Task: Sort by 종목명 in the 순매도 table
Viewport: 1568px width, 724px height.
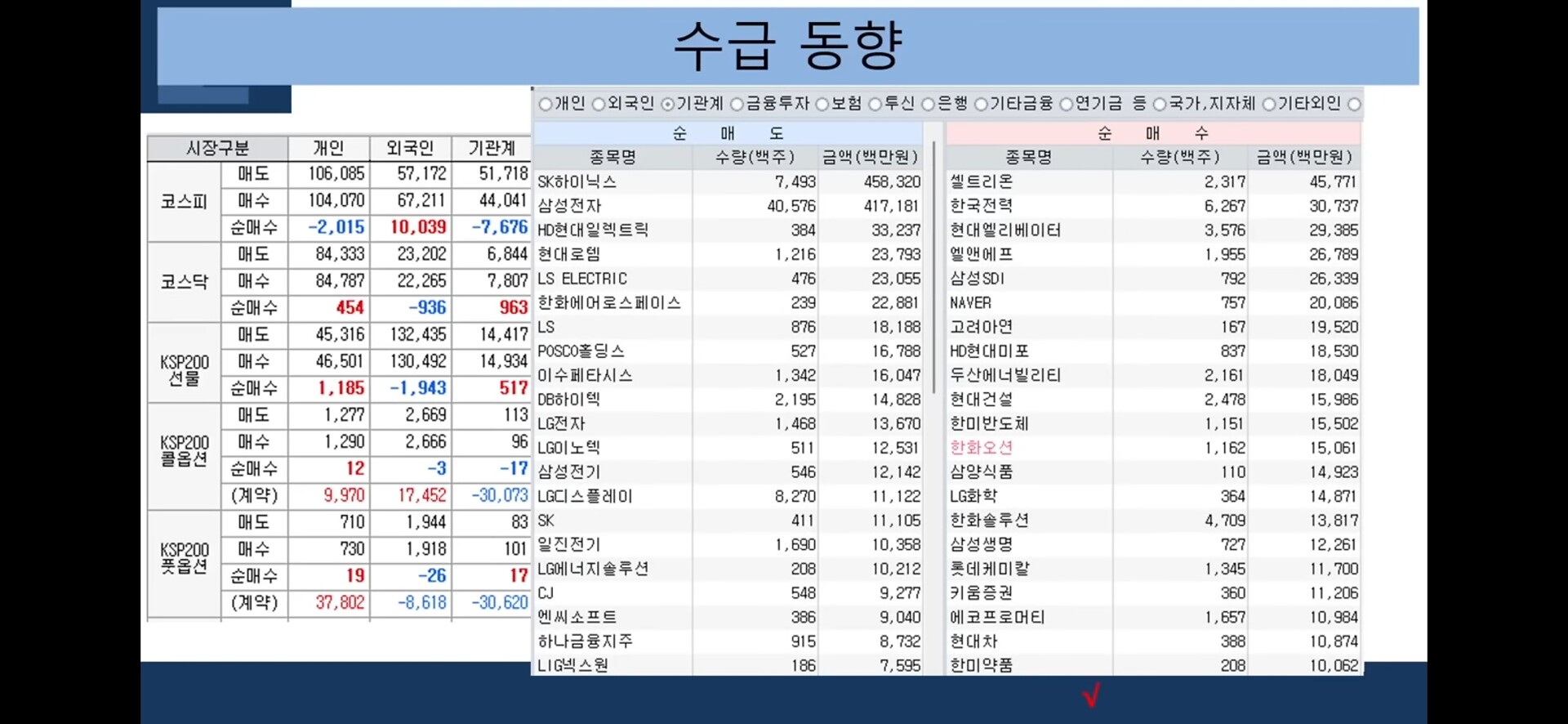Action: point(612,157)
